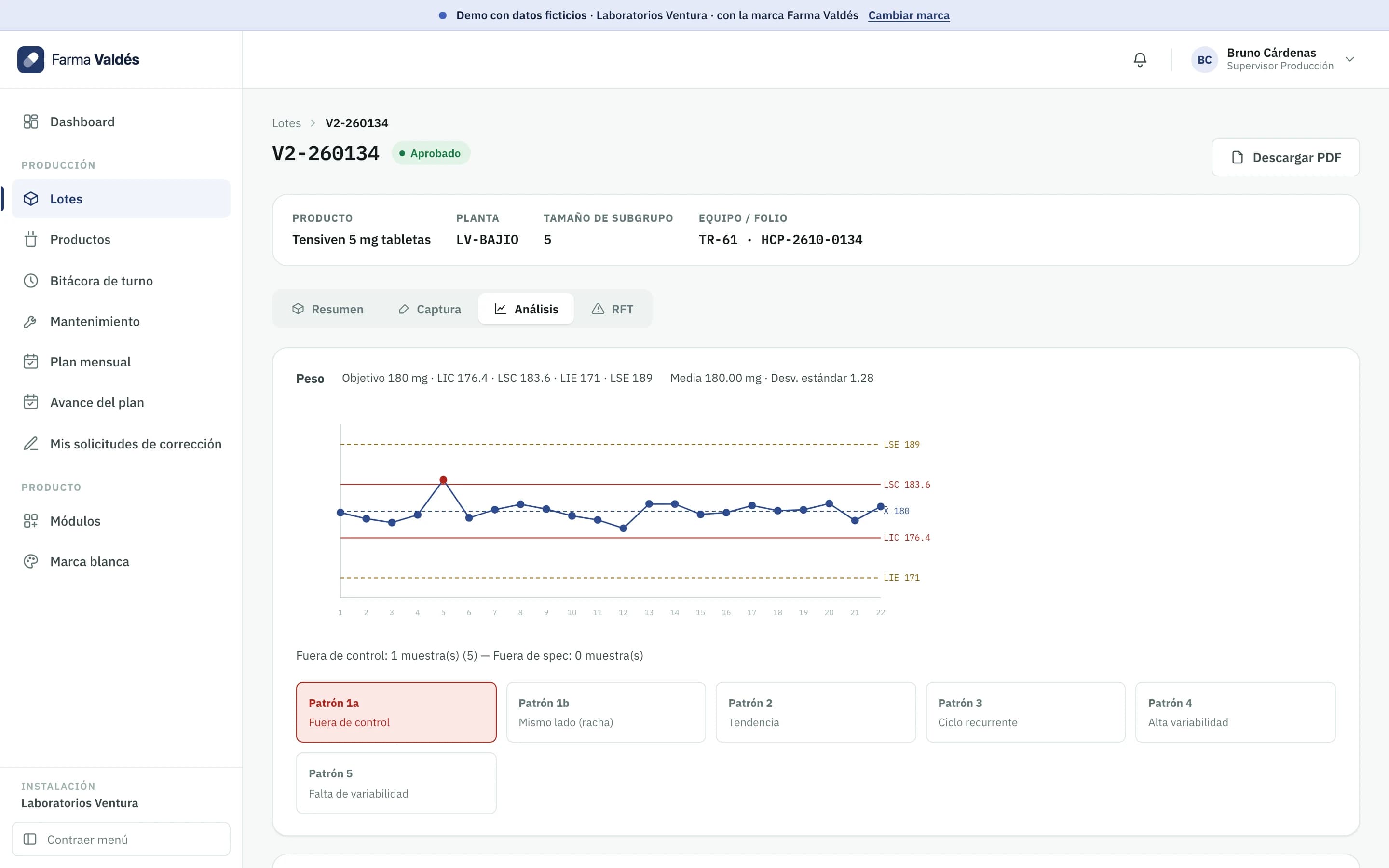Screen dimensions: 1389x868
Task: Click the Farma Valdés pill logo icon
Action: click(x=30, y=60)
